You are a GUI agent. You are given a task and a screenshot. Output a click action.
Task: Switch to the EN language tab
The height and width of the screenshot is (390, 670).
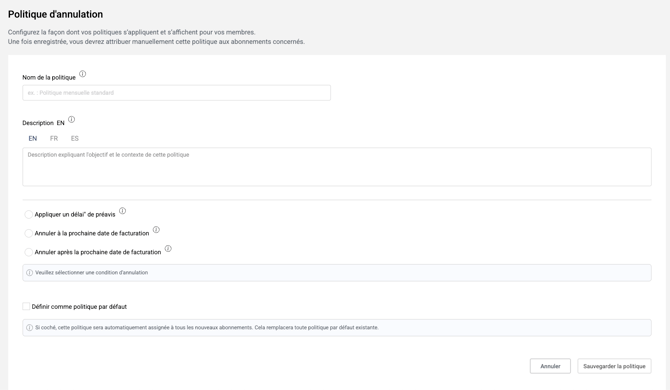pyautogui.click(x=33, y=138)
